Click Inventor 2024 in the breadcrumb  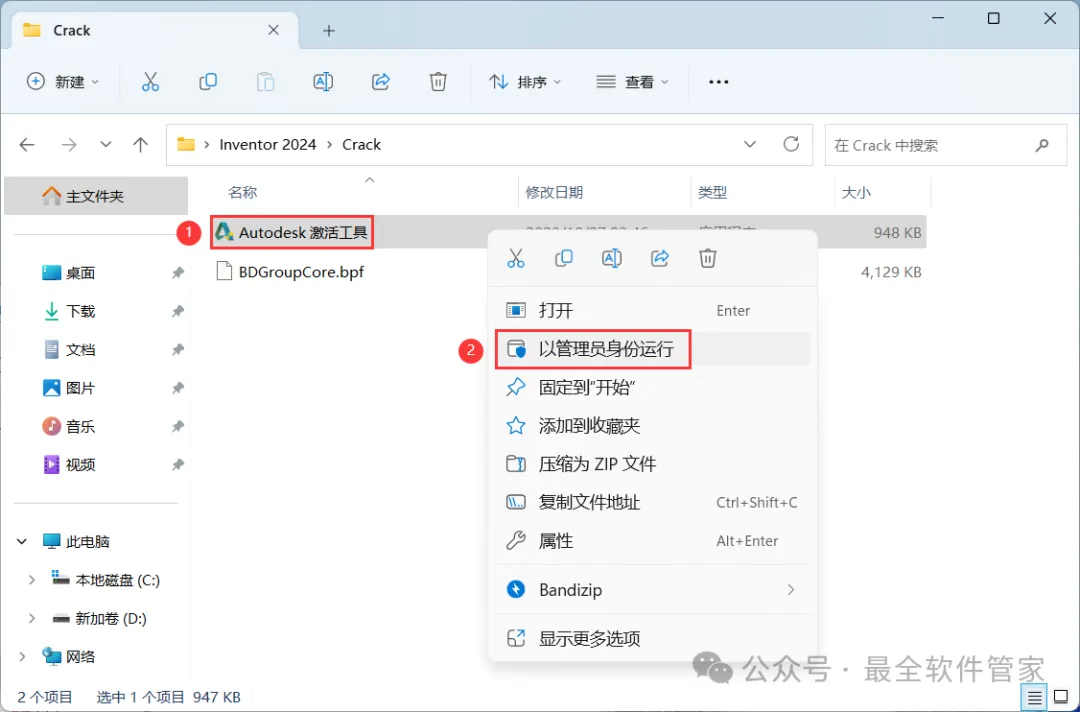click(268, 145)
